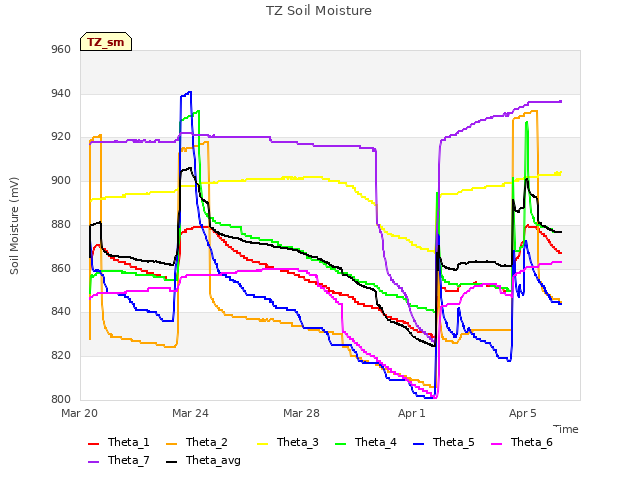Click the magenta Theta_6 legend swatch
The height and width of the screenshot is (480, 640).
pyautogui.click(x=496, y=444)
